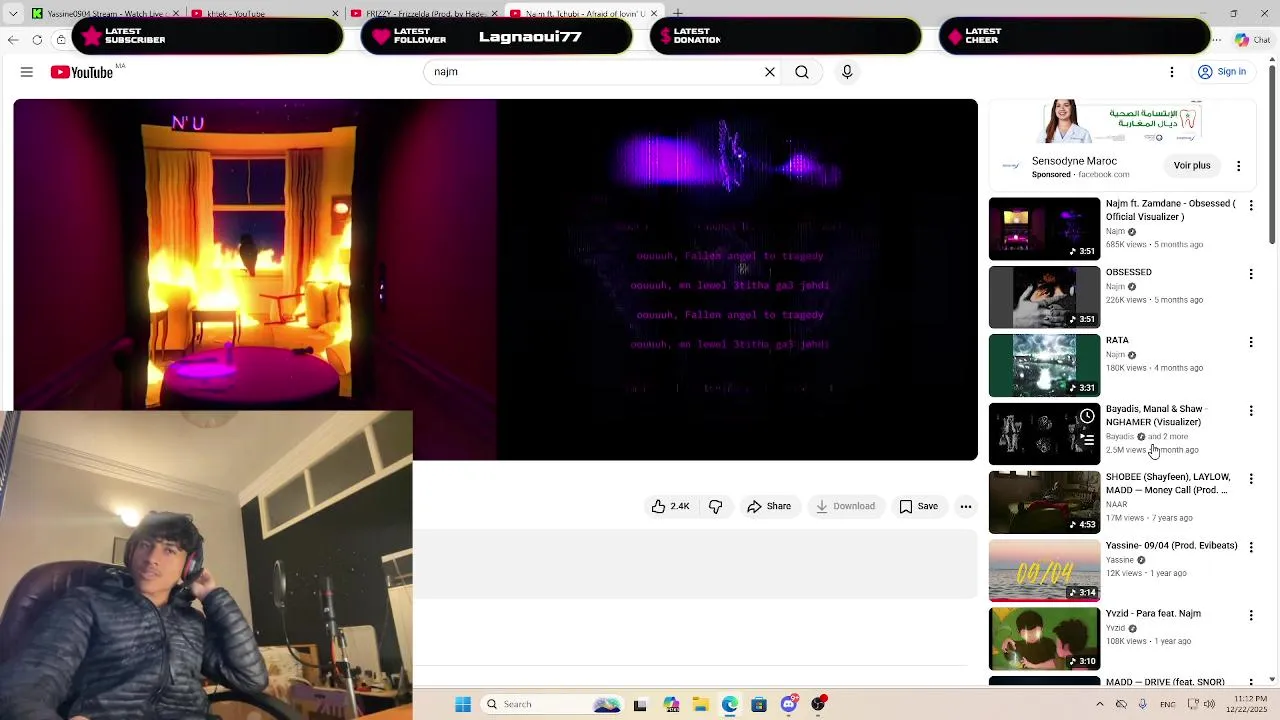Image resolution: width=1280 pixels, height=720 pixels.
Task: Open the volume control in system tray
Action: pos(1209,704)
